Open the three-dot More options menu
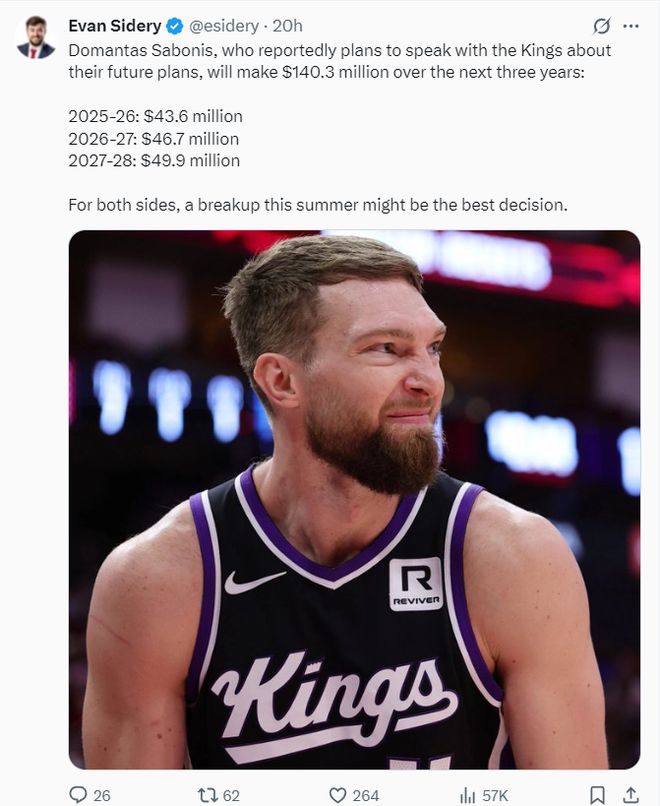 pyautogui.click(x=631, y=26)
